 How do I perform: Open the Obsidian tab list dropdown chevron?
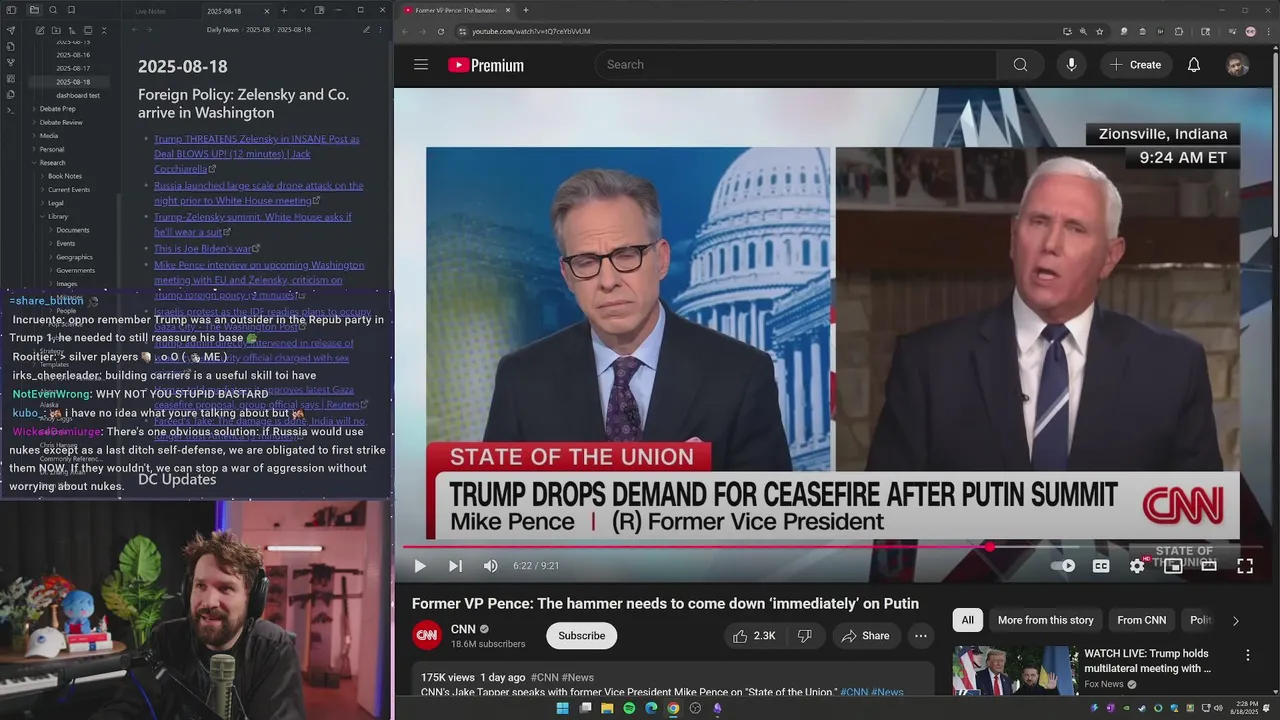point(303,11)
